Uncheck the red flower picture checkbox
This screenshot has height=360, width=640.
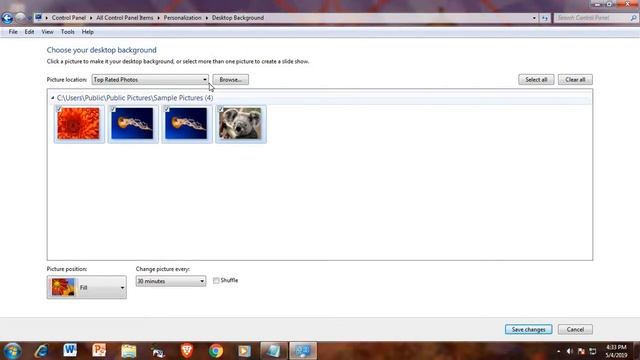pos(59,109)
